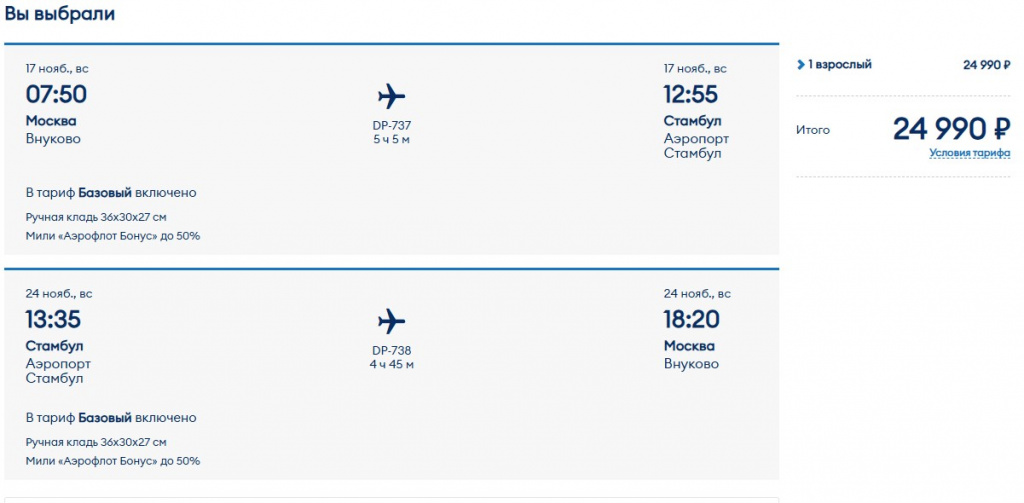This screenshot has height=503, width=1024.
Task: Click the 4 ч 45 м flight duration
Action: click(x=391, y=364)
